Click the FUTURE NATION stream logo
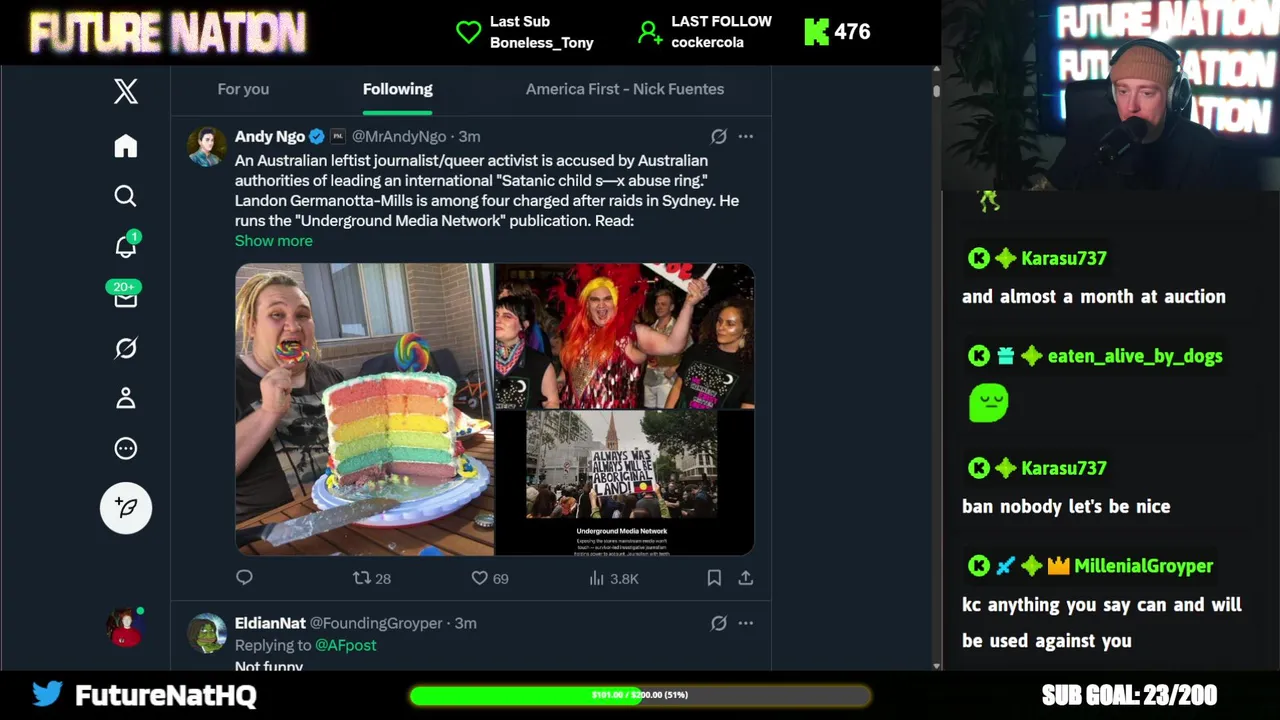This screenshot has width=1280, height=720. (168, 32)
